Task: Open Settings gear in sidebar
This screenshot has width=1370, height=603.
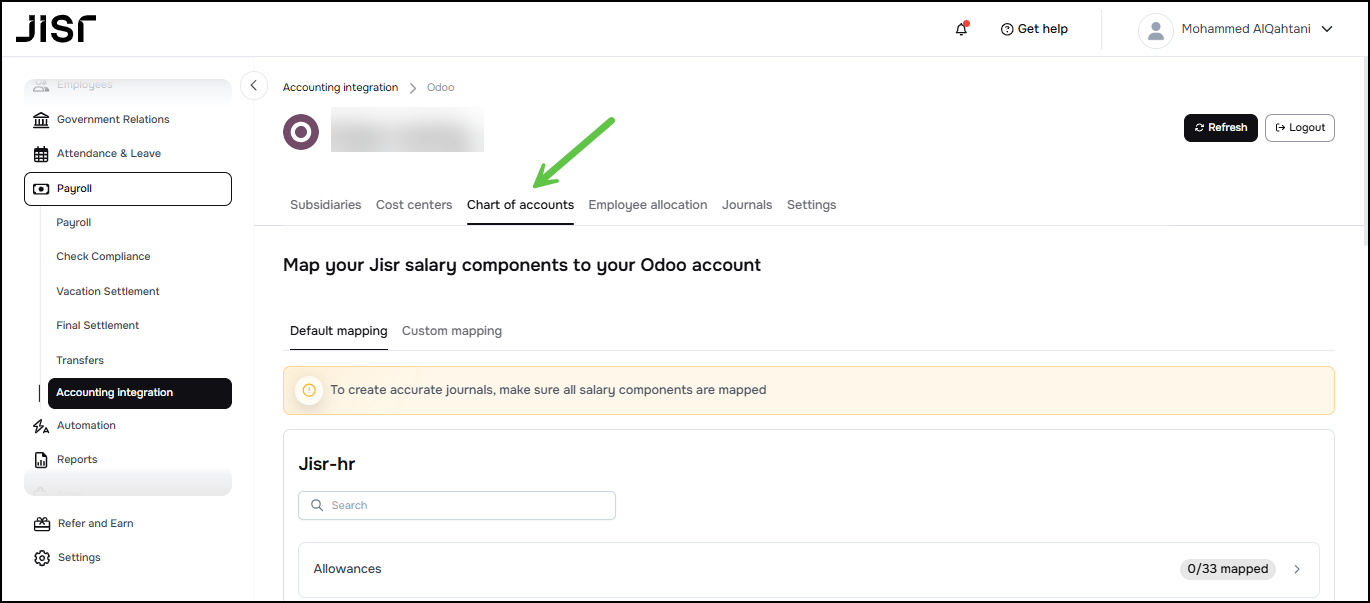Action: [x=41, y=558]
